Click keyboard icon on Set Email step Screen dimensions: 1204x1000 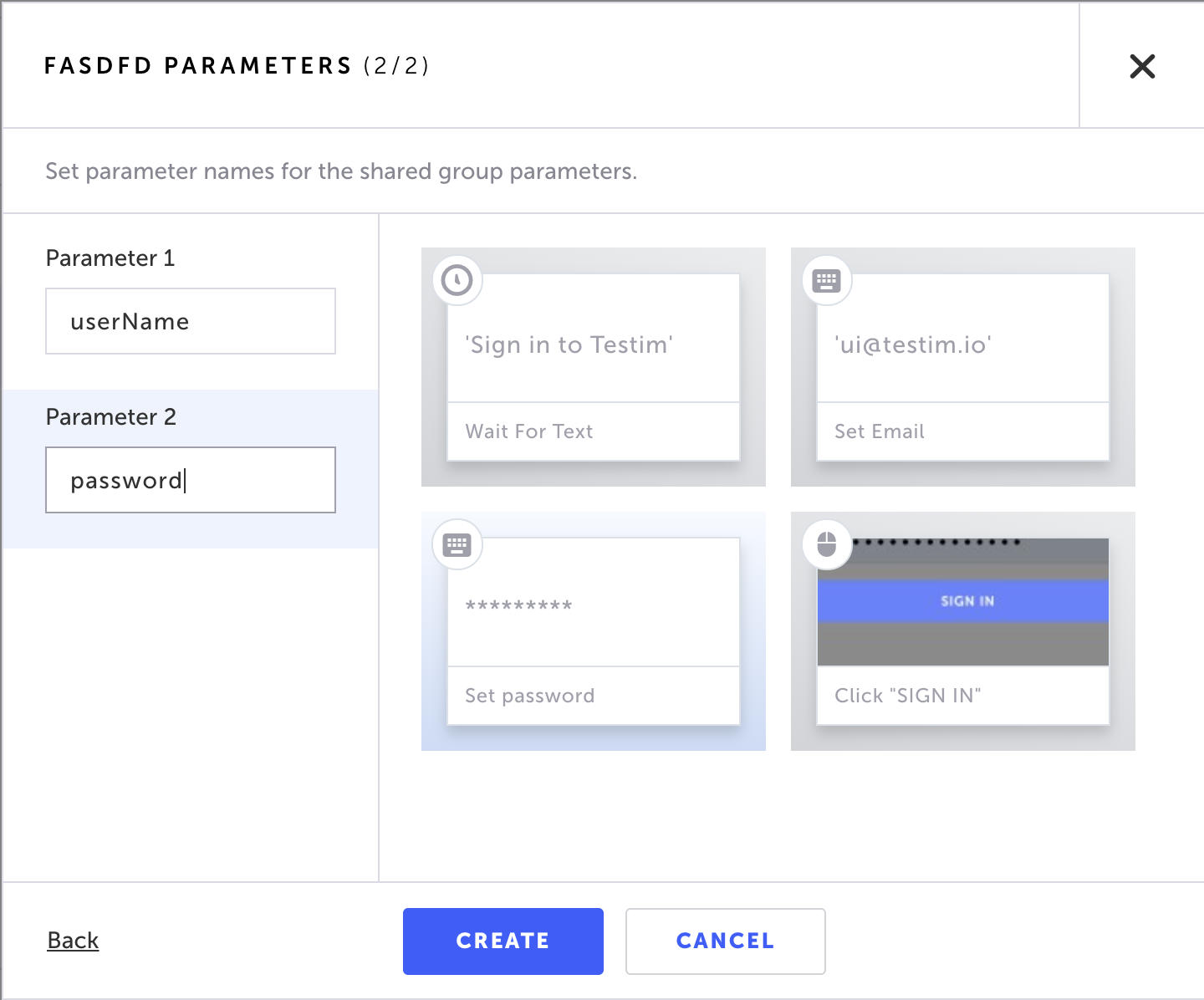coord(827,280)
